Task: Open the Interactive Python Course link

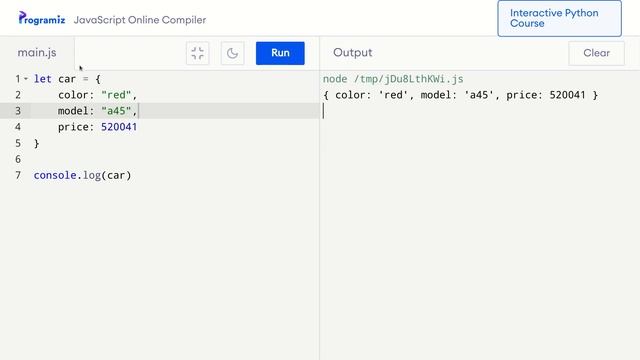Action: click(x=560, y=18)
